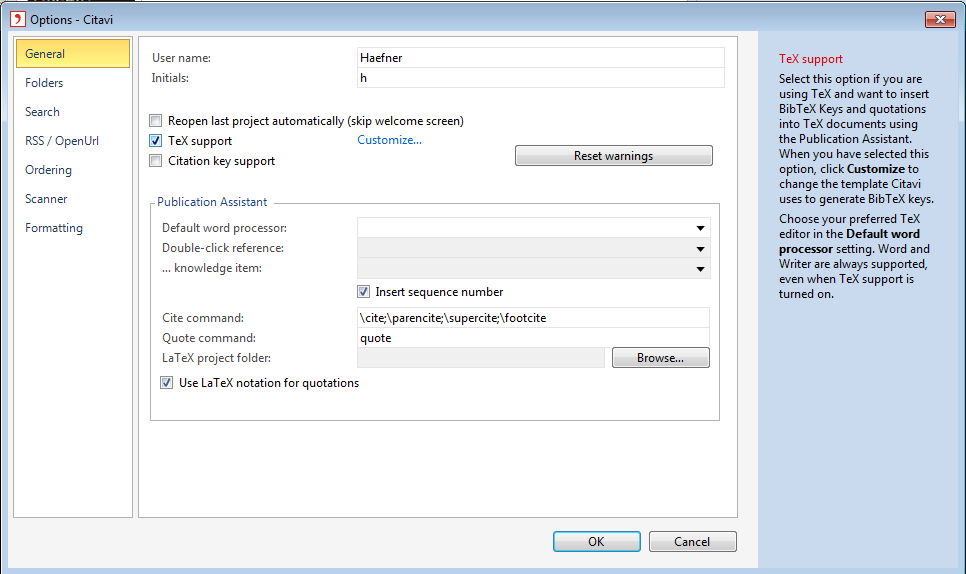Click the Cite command field

[533, 318]
